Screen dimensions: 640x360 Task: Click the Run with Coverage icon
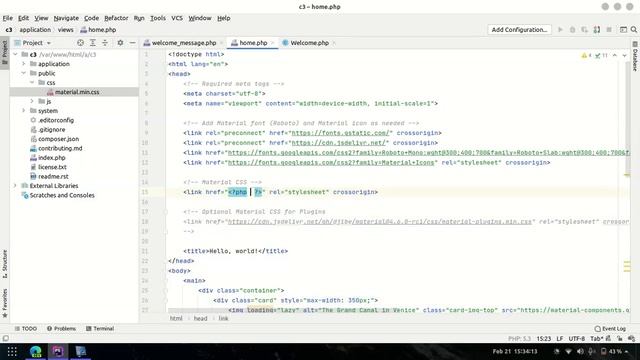coord(584,30)
